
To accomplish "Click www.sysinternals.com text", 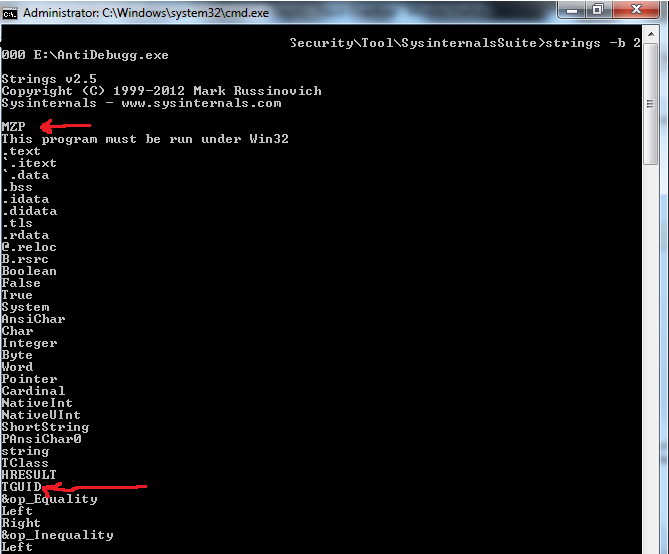I will 201,103.
